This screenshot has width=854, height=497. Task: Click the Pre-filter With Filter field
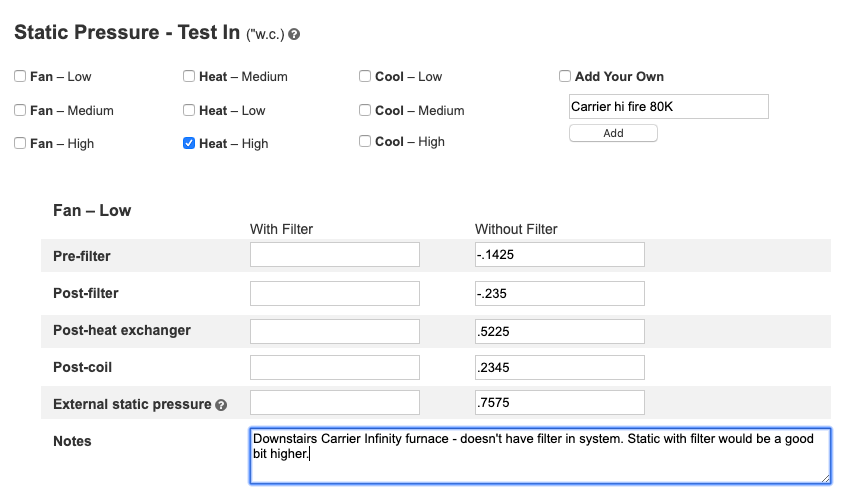point(335,255)
